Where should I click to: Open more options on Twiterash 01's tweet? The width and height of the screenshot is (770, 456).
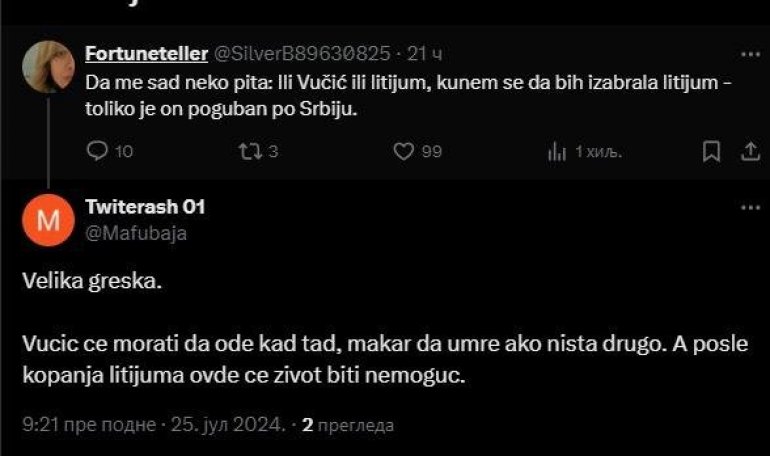[749, 207]
